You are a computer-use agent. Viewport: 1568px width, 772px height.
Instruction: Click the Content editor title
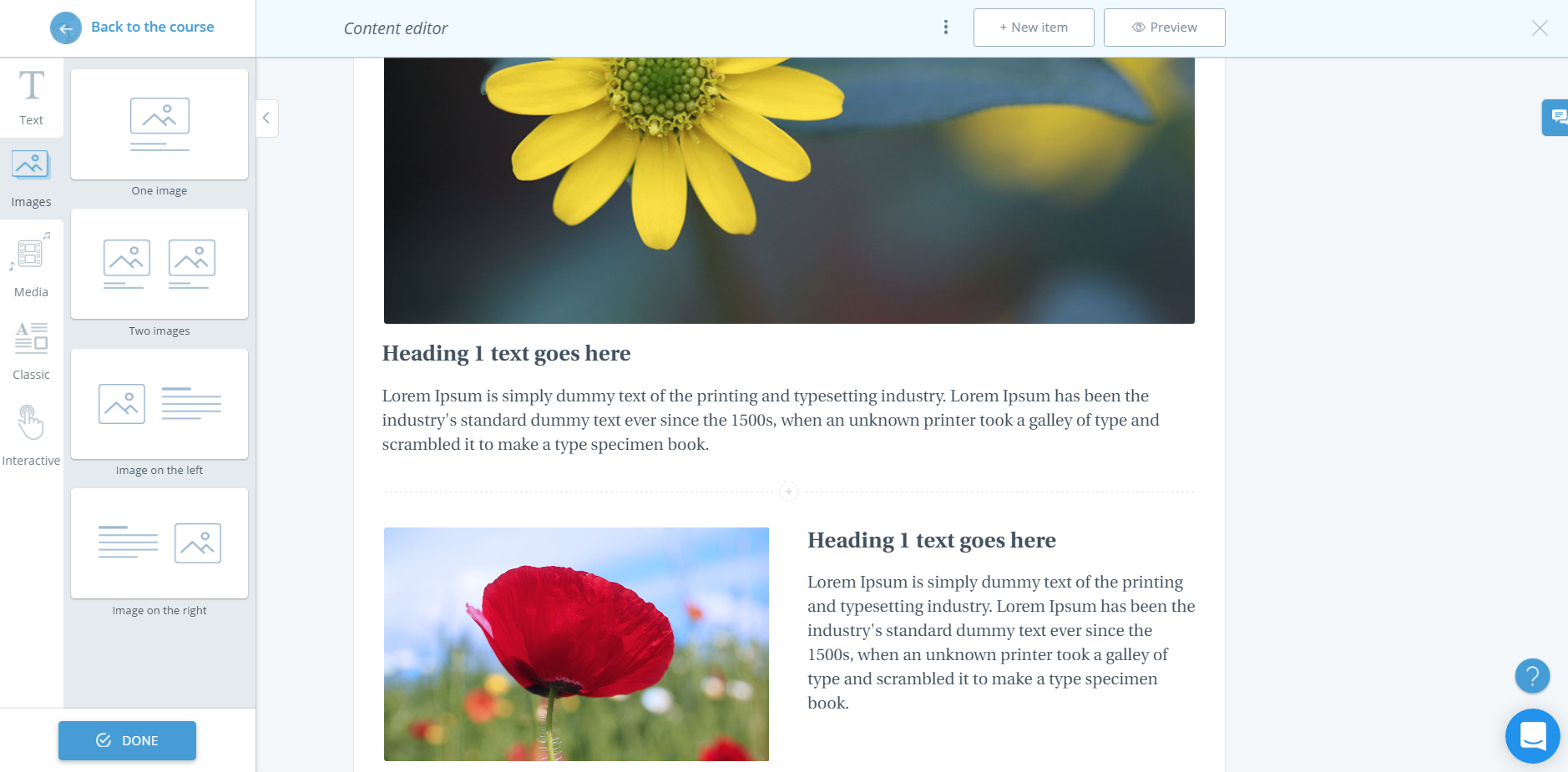click(x=396, y=28)
